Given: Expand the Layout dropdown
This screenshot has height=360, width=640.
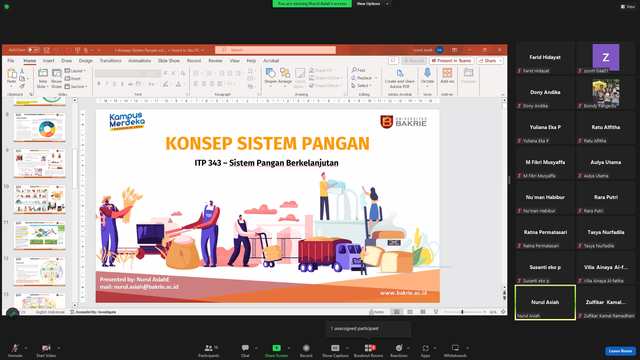Looking at the screenshot, I should pyautogui.click(x=76, y=71).
